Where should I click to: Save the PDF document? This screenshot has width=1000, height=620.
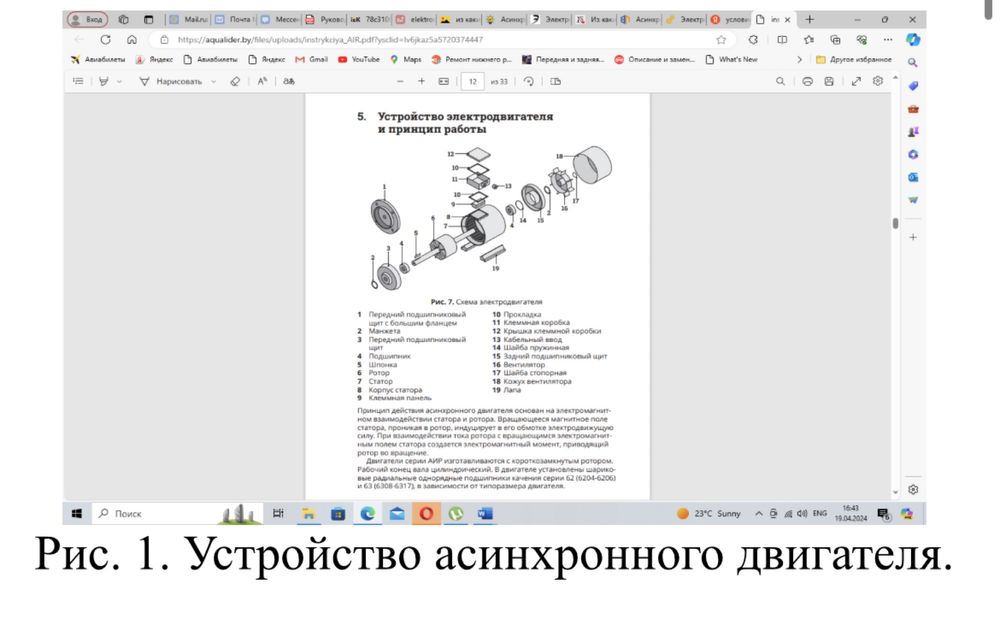[829, 82]
